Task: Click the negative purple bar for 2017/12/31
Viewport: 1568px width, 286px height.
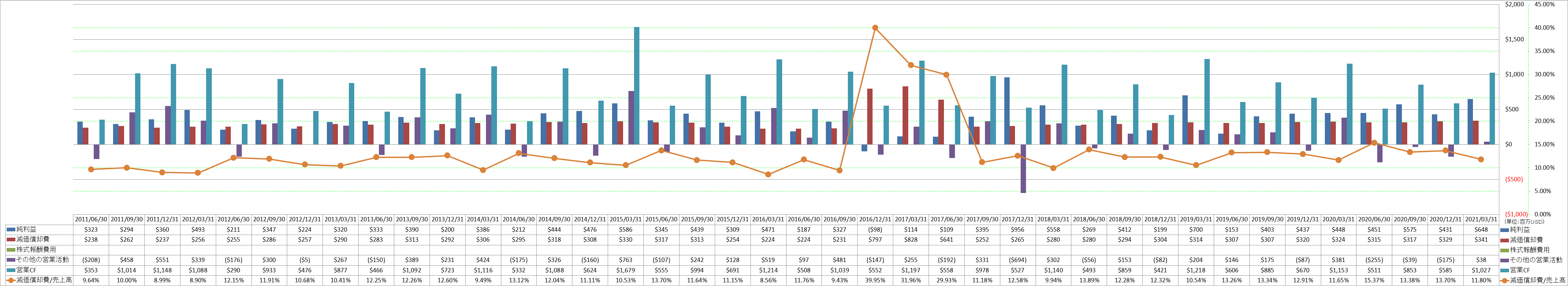Action: (1023, 169)
